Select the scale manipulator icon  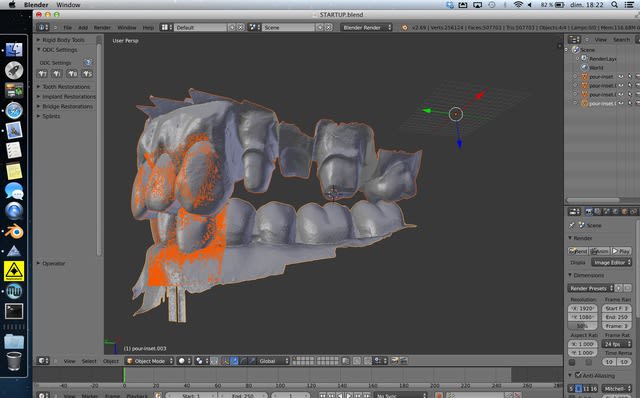point(252,361)
